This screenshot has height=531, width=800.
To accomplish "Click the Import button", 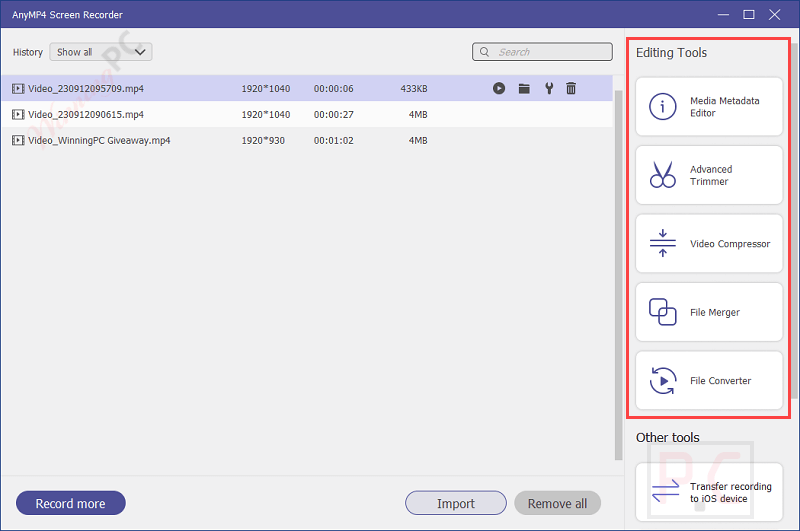I will point(456,503).
